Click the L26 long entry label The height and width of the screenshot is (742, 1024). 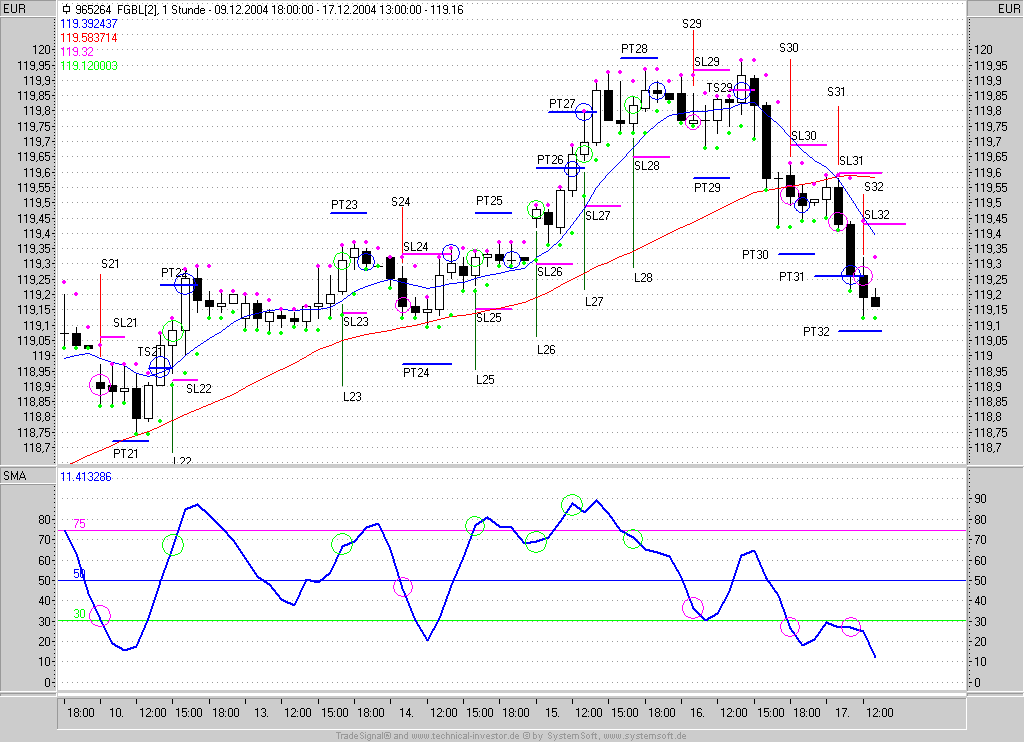546,349
